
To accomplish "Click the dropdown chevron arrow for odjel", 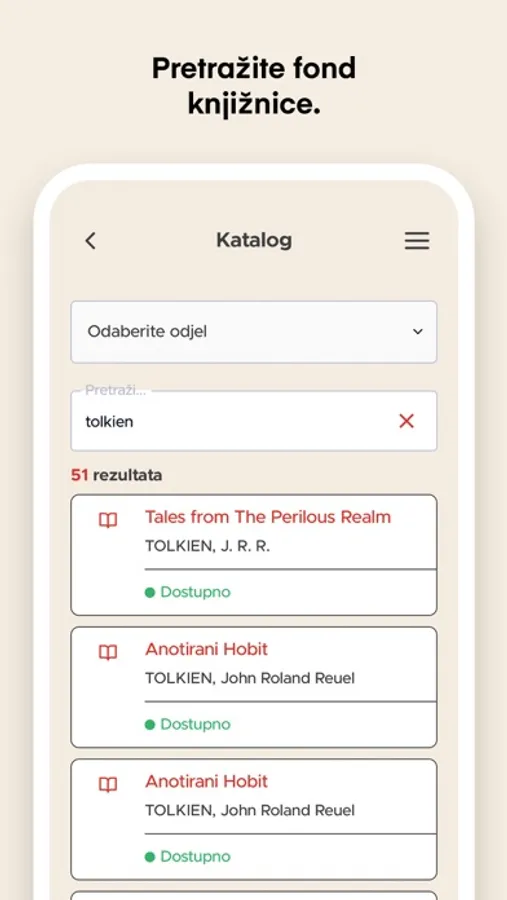I will (x=418, y=332).
